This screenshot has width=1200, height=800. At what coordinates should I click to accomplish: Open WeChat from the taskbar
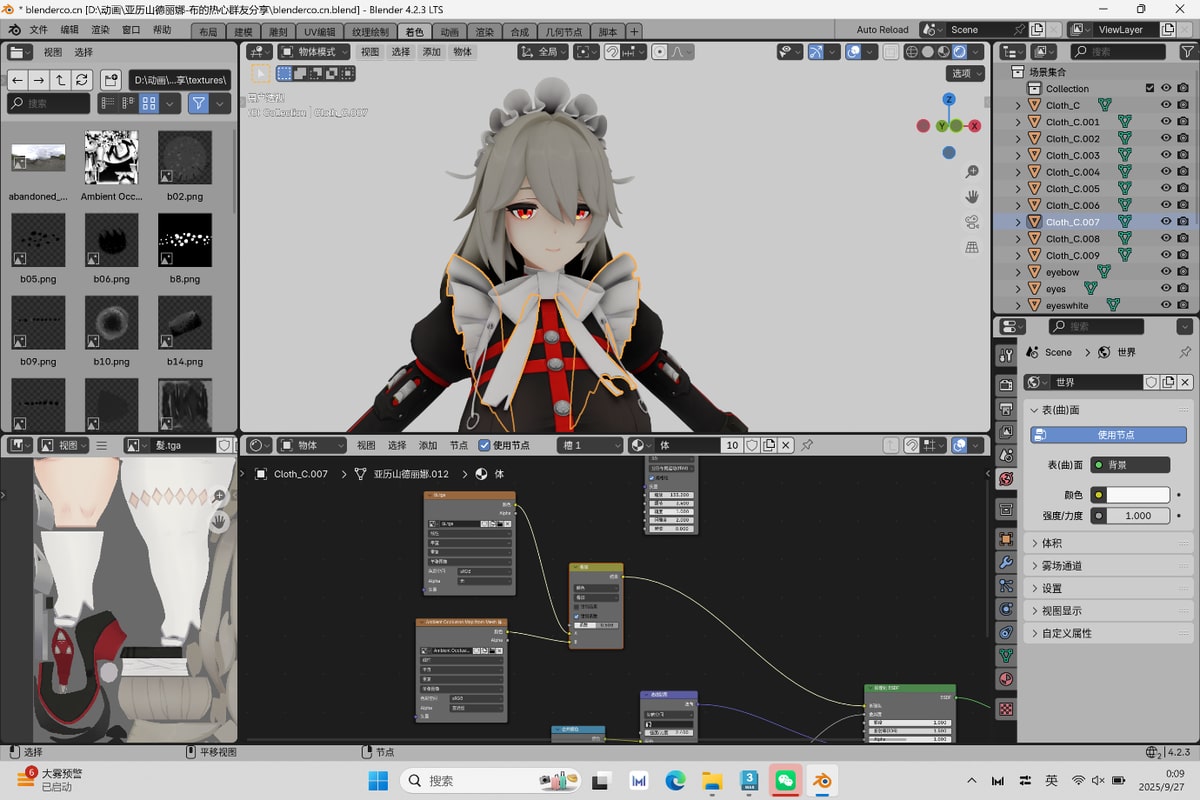click(x=785, y=780)
